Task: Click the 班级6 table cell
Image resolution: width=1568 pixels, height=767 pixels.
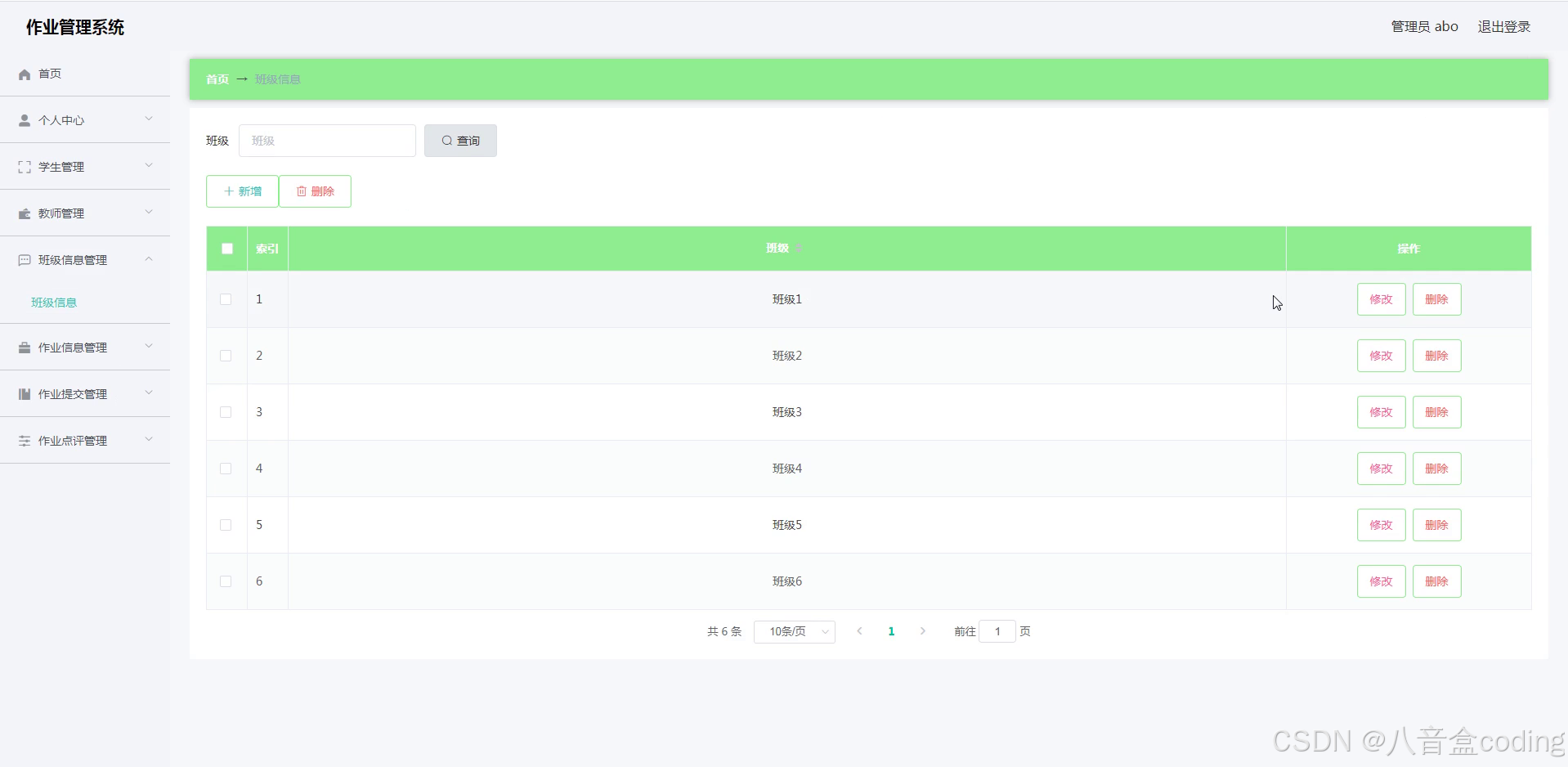Action: tap(786, 581)
